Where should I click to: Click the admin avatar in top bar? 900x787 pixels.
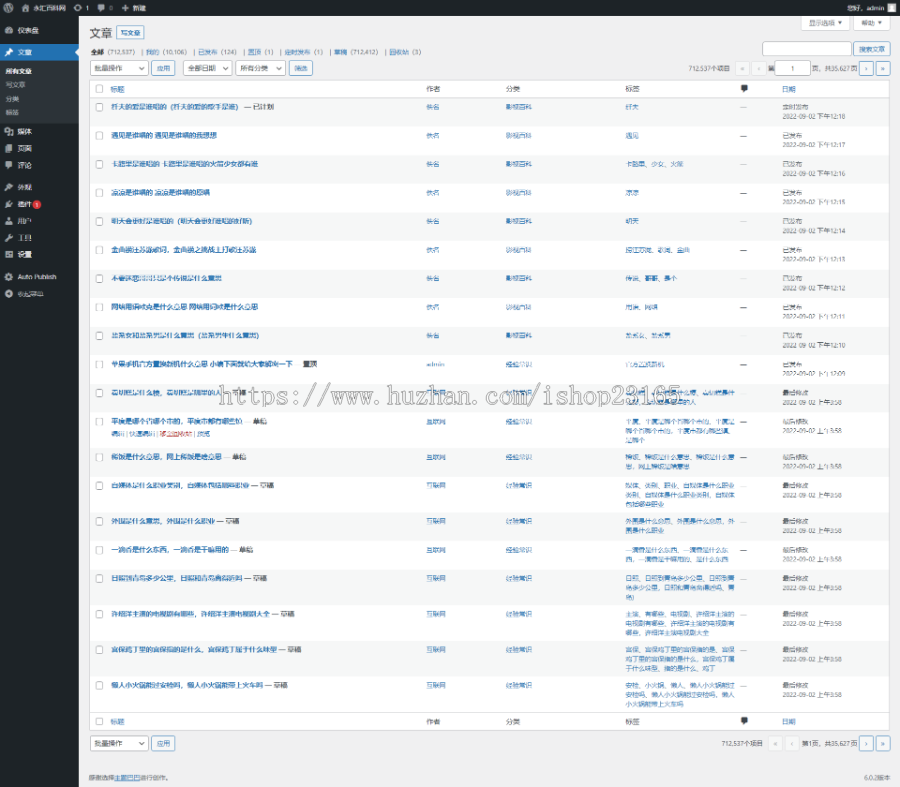coord(892,8)
